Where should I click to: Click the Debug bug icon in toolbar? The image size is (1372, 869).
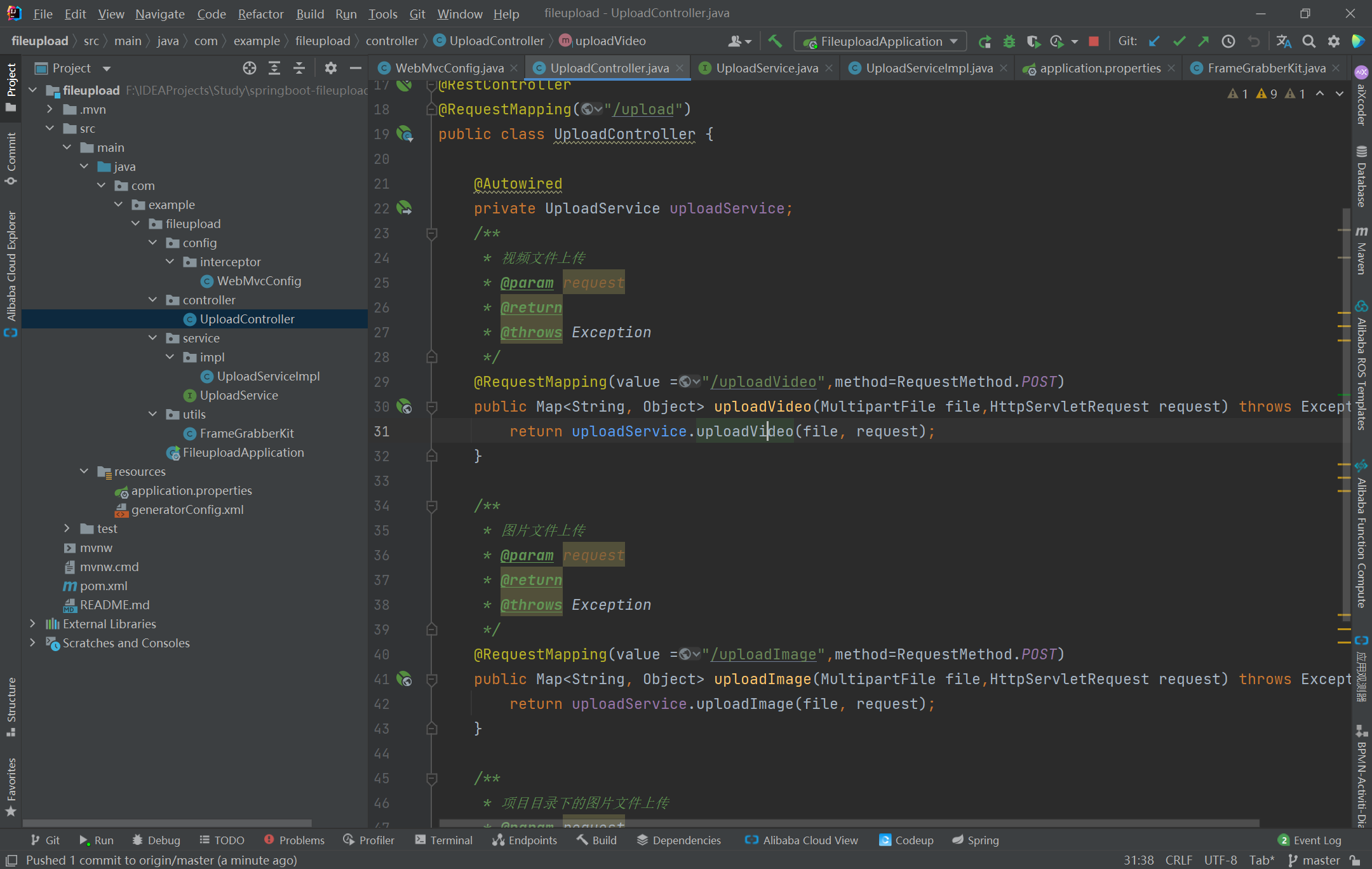coord(1009,41)
